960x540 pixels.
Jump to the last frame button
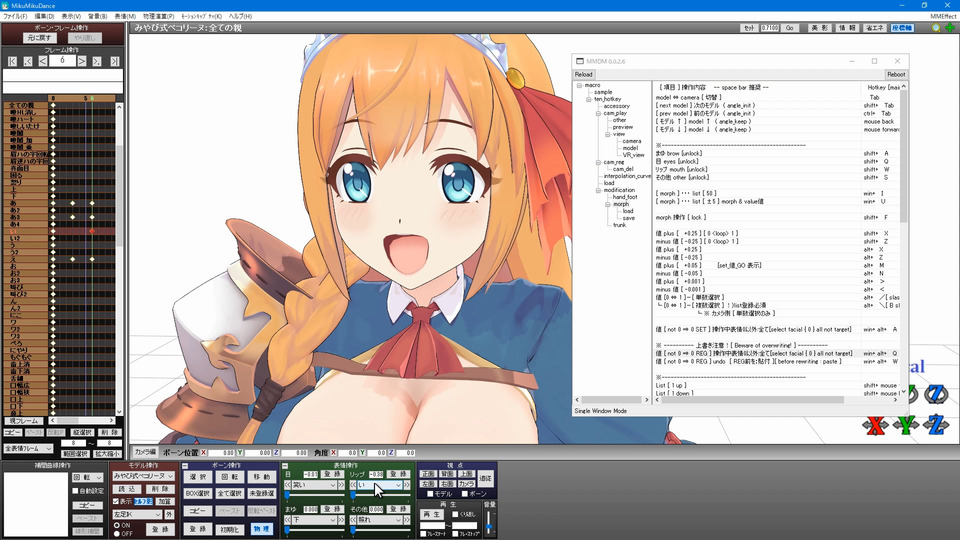click(114, 61)
